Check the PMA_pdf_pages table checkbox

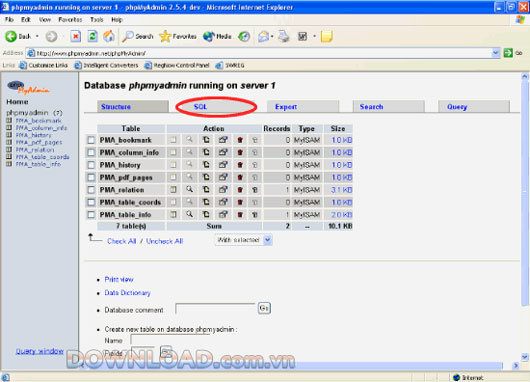click(91, 177)
